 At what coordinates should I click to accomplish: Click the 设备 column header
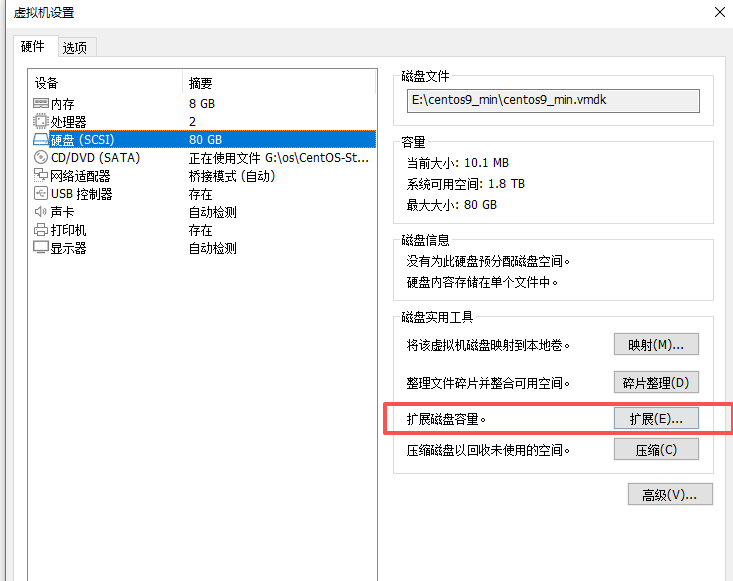46,83
